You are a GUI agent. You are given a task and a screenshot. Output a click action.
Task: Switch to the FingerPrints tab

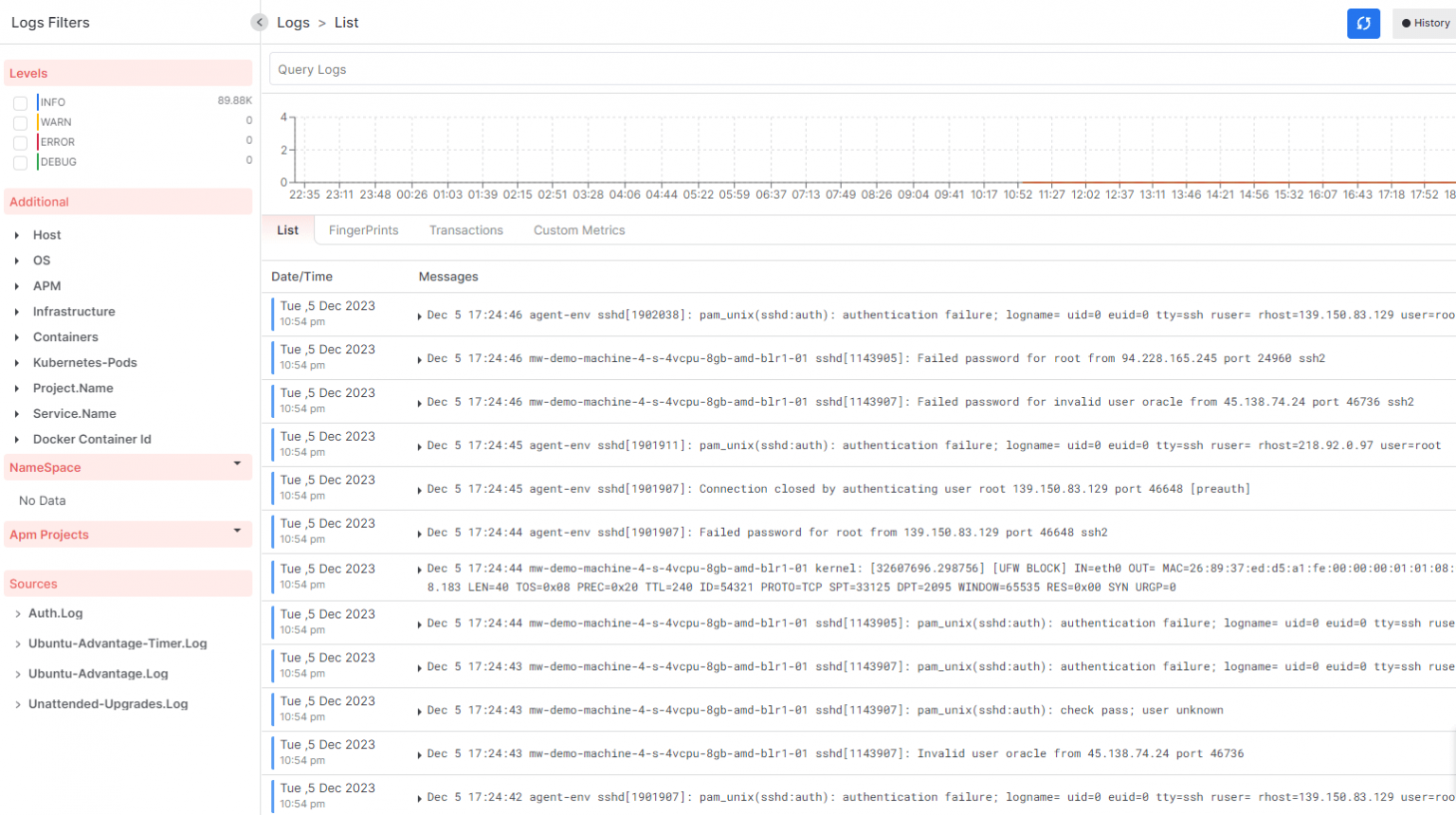[x=364, y=230]
